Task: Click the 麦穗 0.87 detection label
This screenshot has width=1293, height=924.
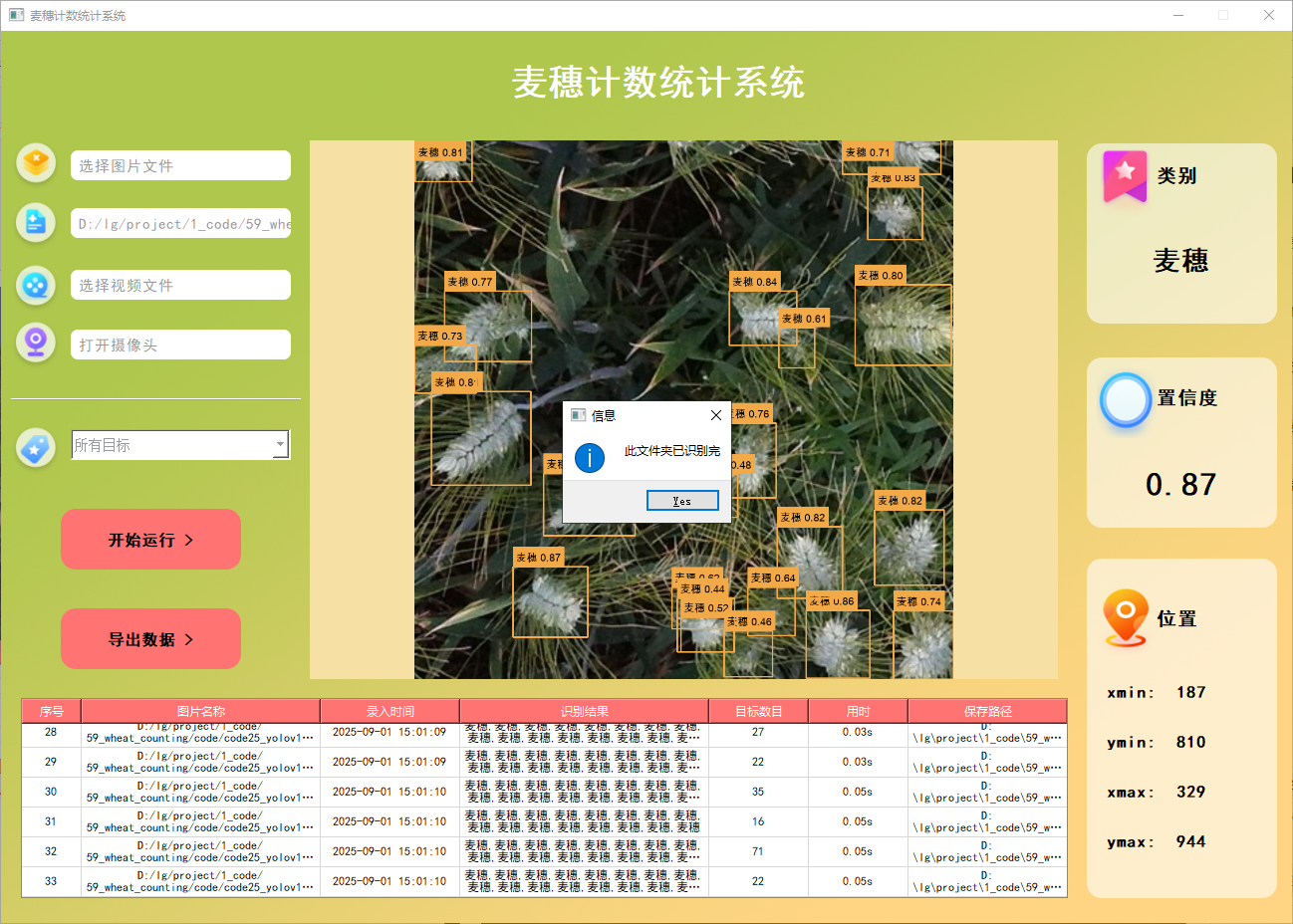Action: click(x=539, y=558)
